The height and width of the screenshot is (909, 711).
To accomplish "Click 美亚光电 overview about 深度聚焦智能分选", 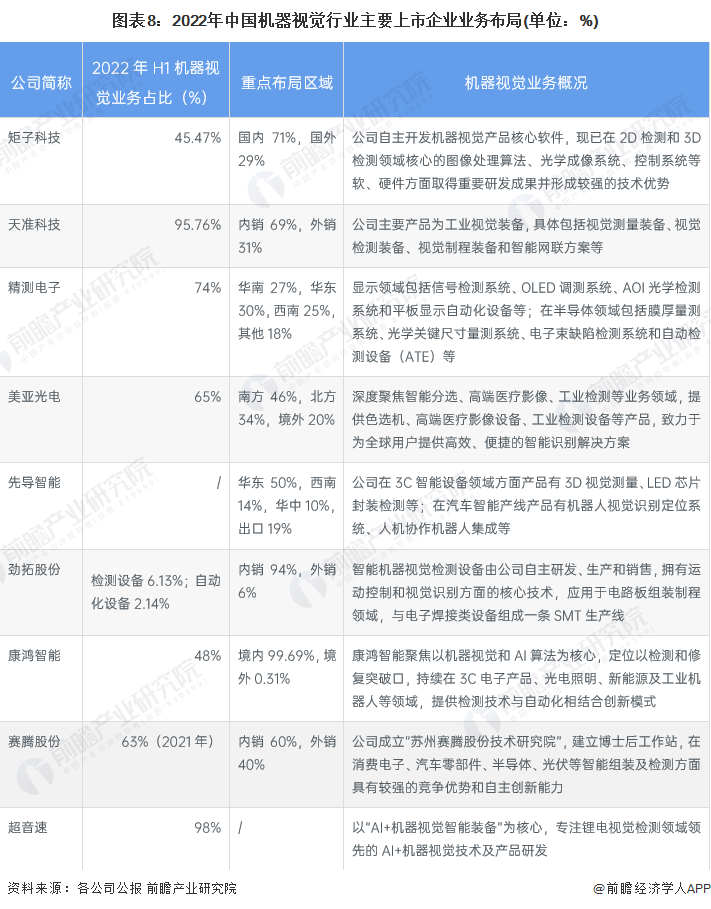I will [x=526, y=420].
